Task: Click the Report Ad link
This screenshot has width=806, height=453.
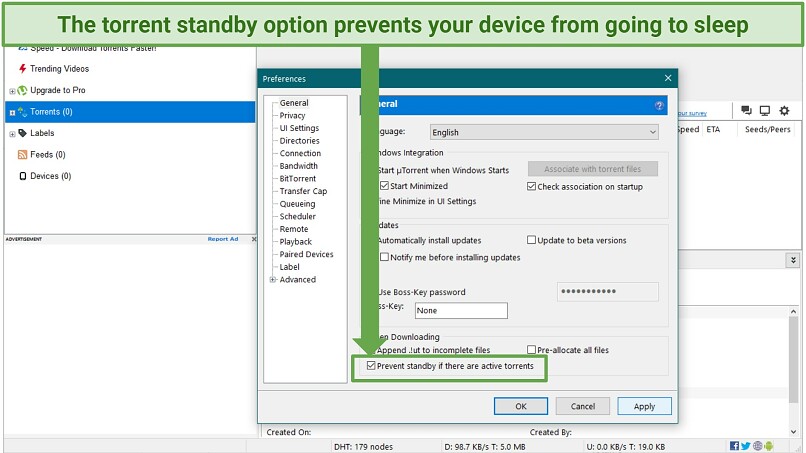Action: tap(223, 239)
